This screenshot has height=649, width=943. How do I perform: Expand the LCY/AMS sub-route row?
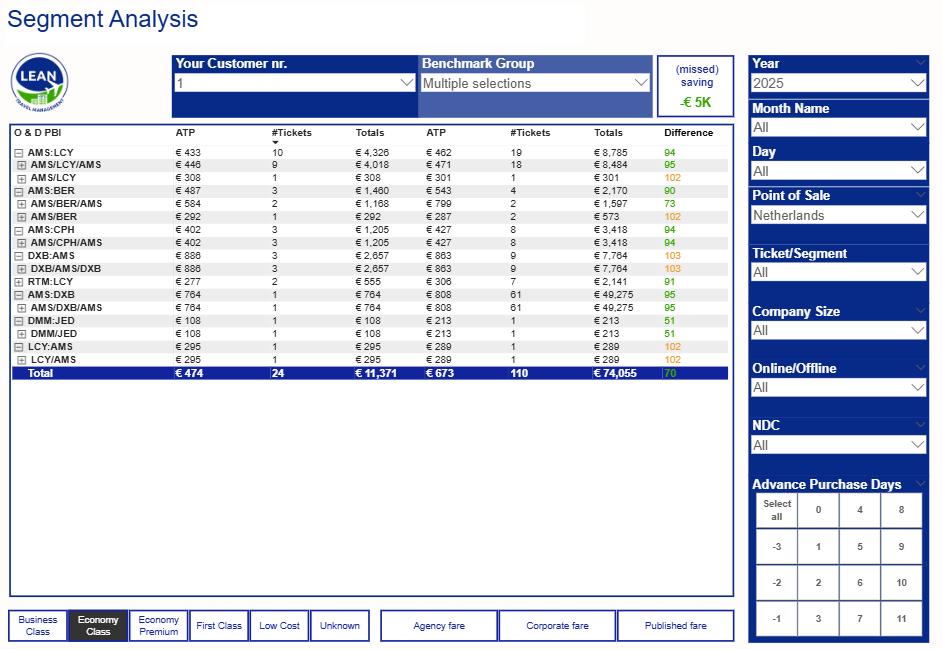coord(22,360)
